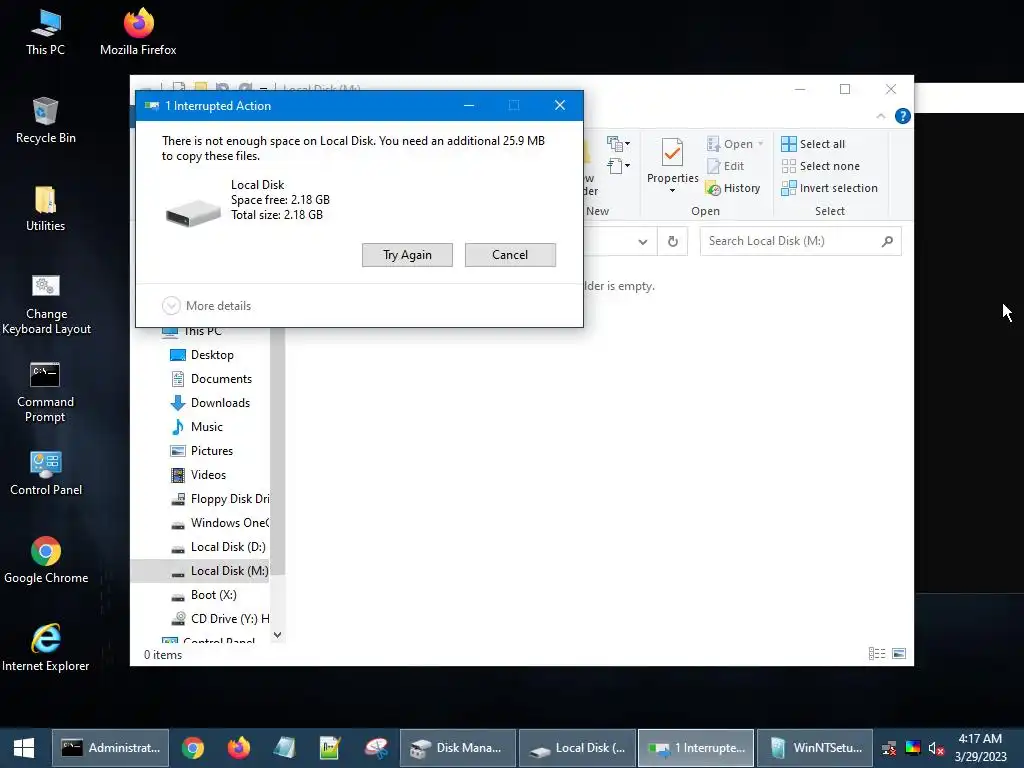The height and width of the screenshot is (768, 1024).
Task: Select Downloads in navigation pane
Action: pyautogui.click(x=210, y=403)
